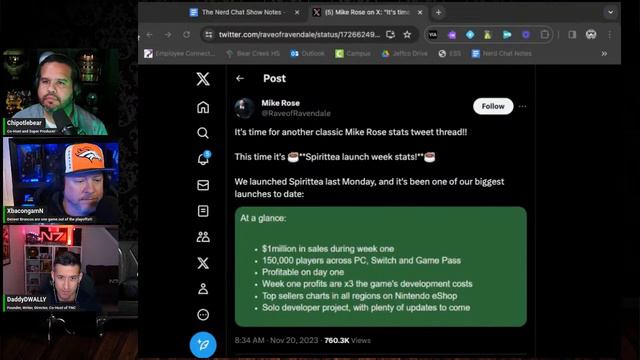This screenshot has width=640, height=360.
Task: Click the yellow flask extension icon
Action: (488, 35)
